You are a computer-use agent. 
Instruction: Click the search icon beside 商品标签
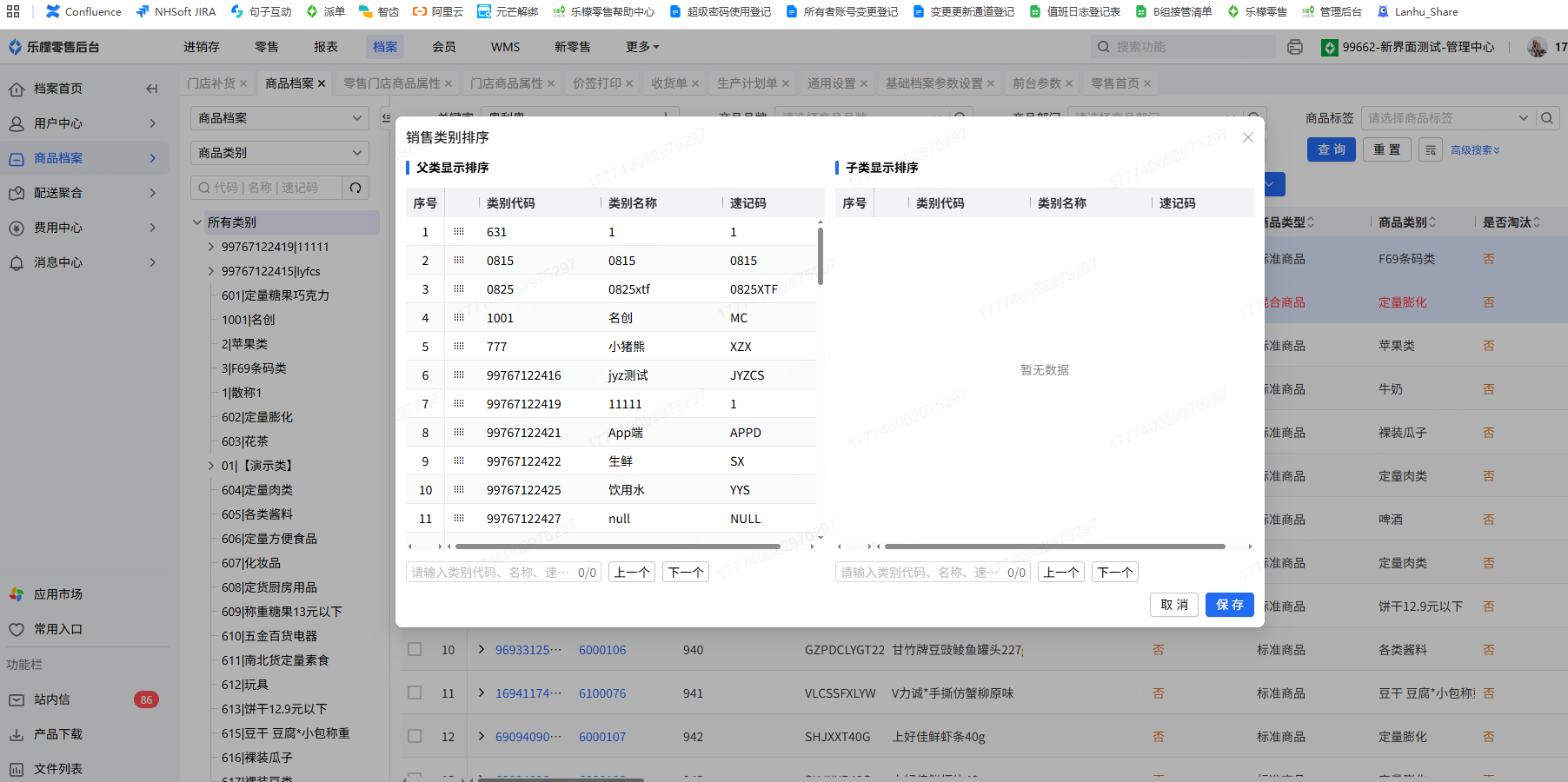[x=1547, y=118]
